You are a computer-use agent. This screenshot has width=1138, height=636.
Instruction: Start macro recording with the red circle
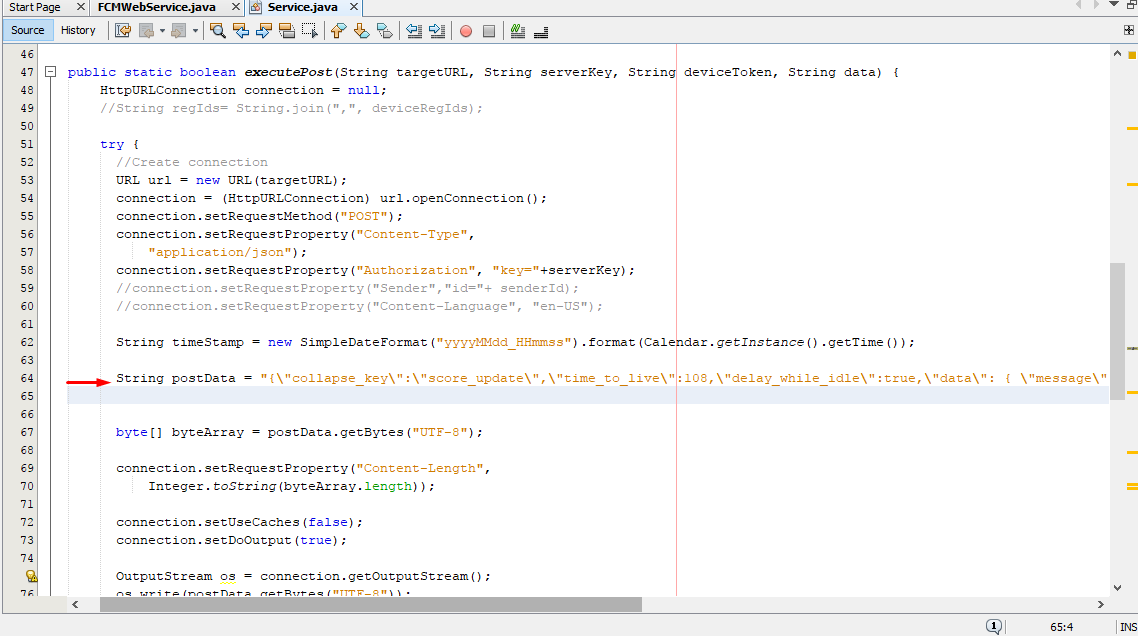pos(466,30)
